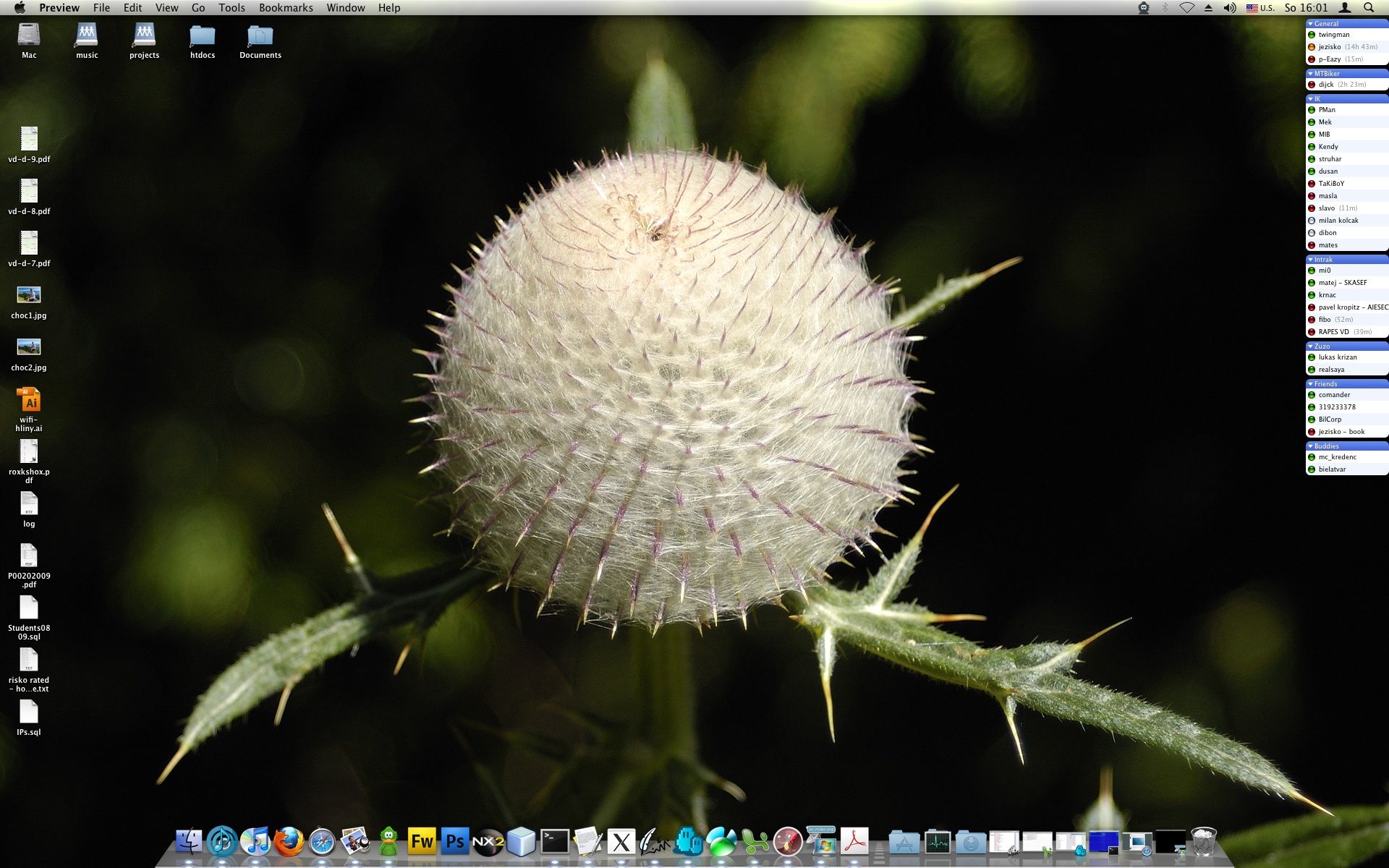Open Adobe Acrobat in the dock
The width and height of the screenshot is (1389, 868).
854,841
